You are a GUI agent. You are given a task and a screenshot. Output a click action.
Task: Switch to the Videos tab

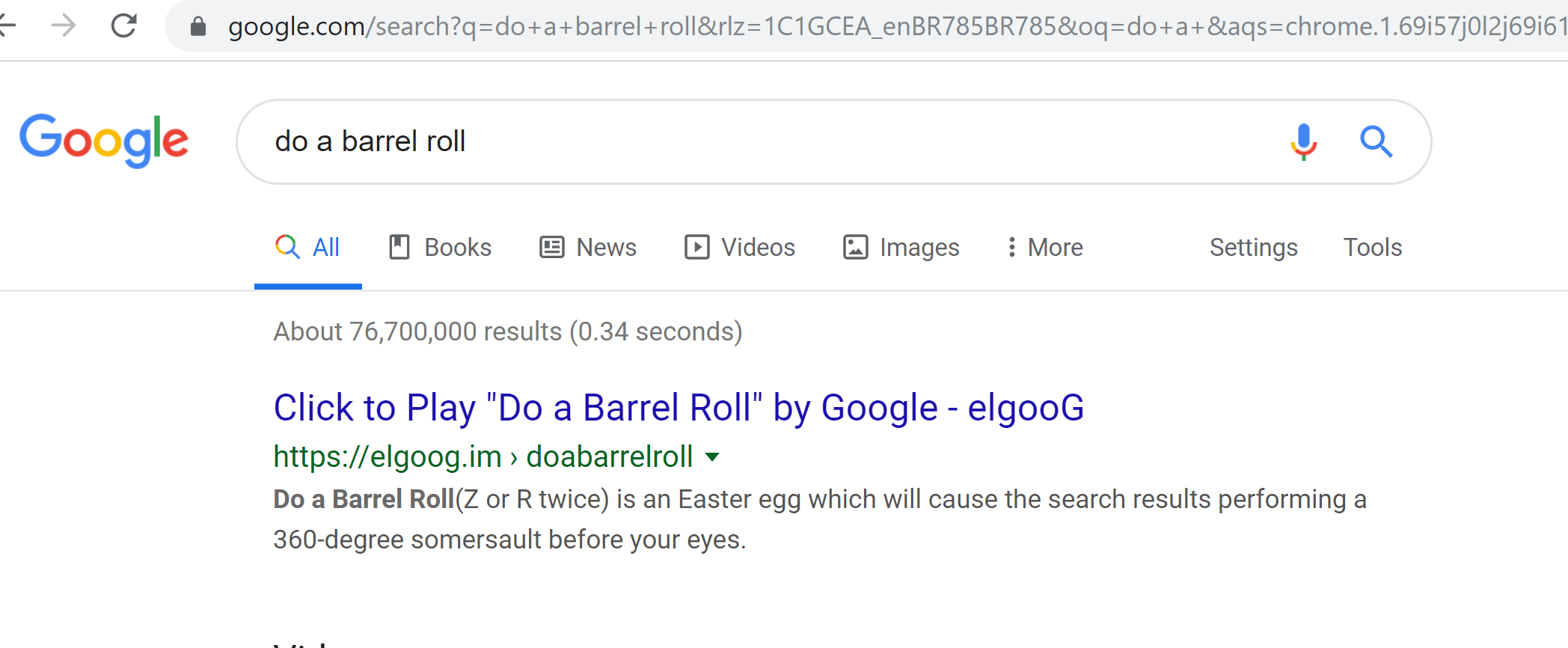pos(740,247)
